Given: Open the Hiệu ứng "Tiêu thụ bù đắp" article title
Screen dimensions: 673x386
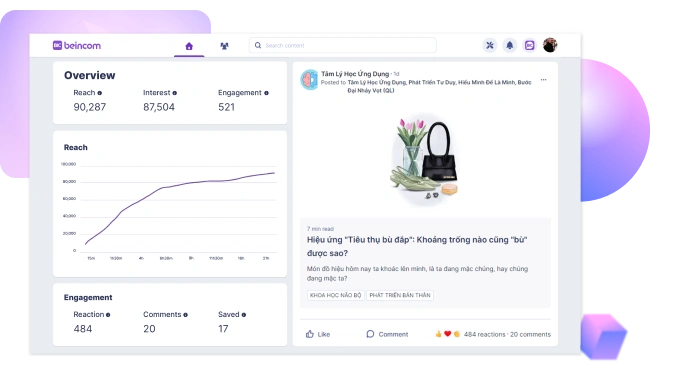Looking at the screenshot, I should 417,246.
